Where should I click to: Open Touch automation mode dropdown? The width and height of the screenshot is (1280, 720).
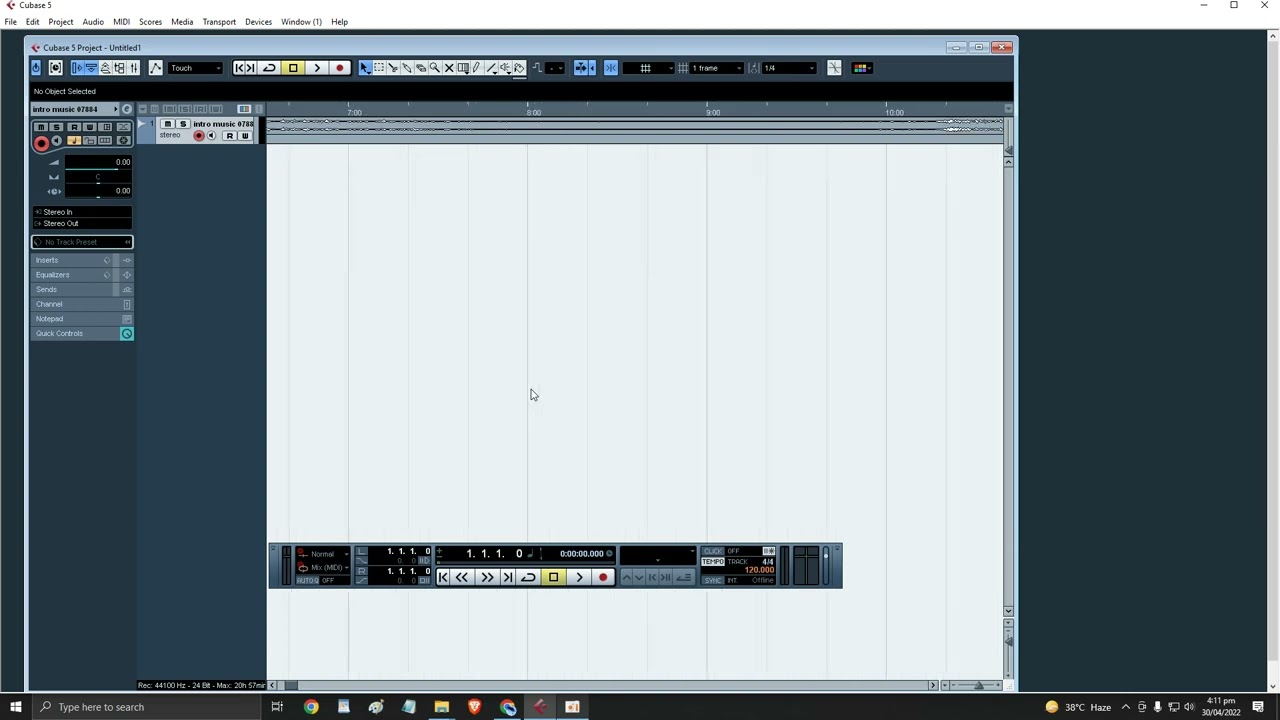195,68
